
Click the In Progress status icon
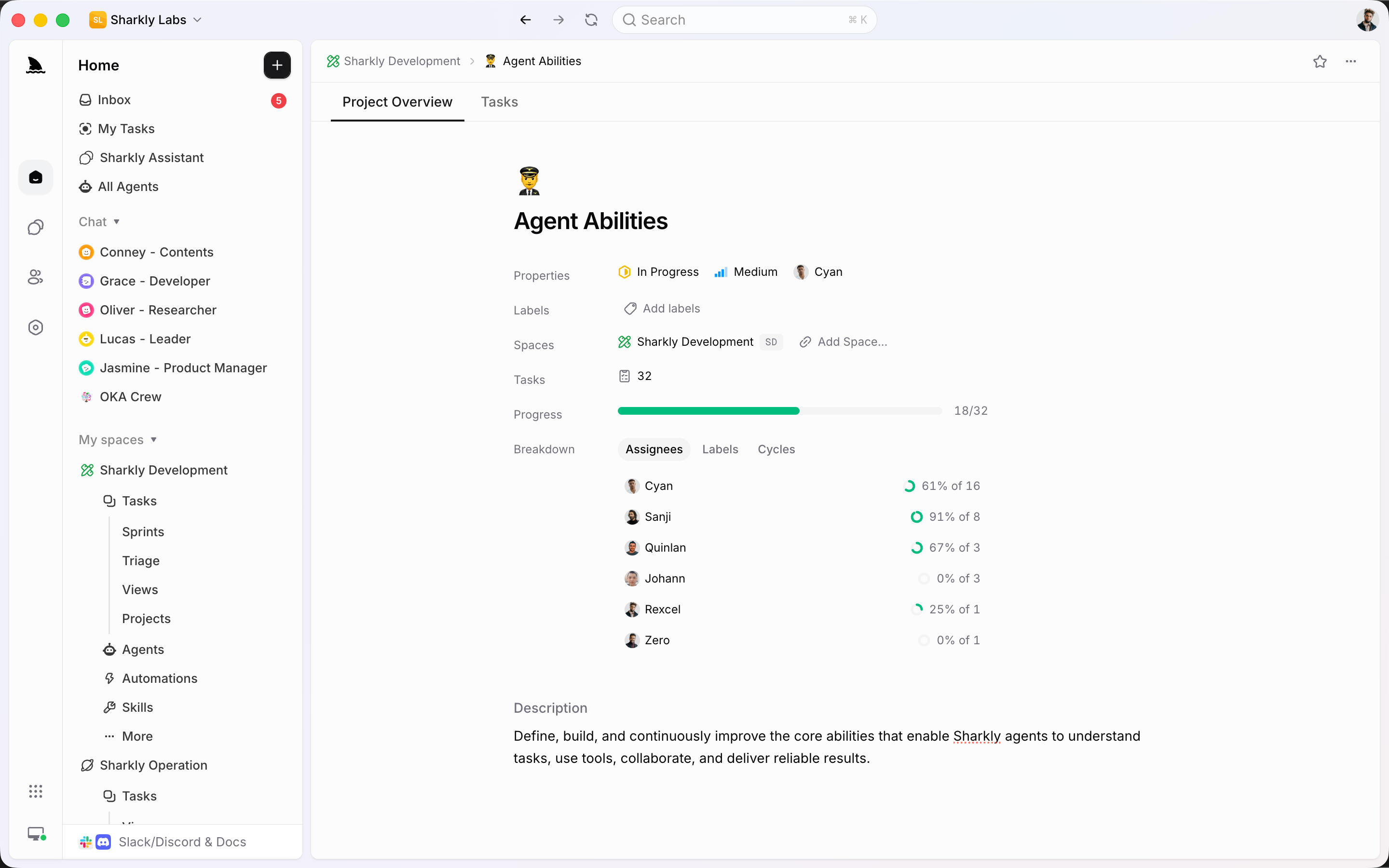point(625,272)
